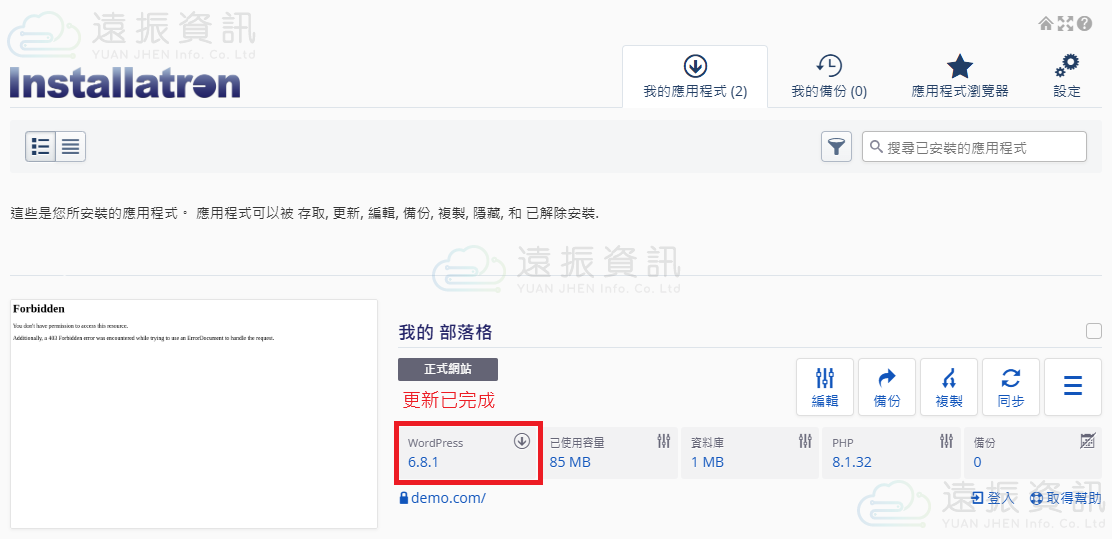Open the hamburger more-actions menu
The image size is (1112, 539).
[x=1072, y=387]
